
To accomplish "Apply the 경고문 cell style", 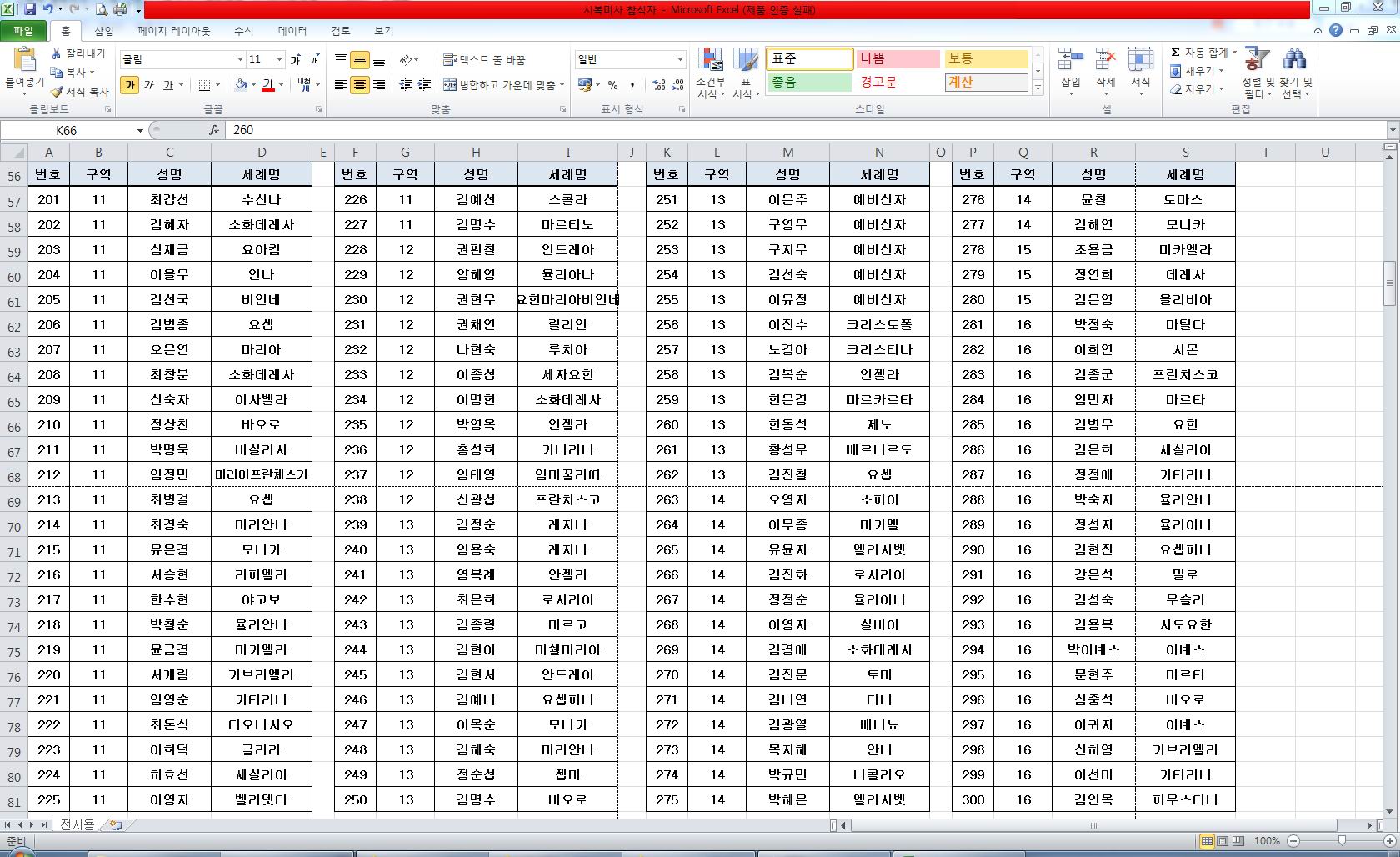I will (897, 83).
